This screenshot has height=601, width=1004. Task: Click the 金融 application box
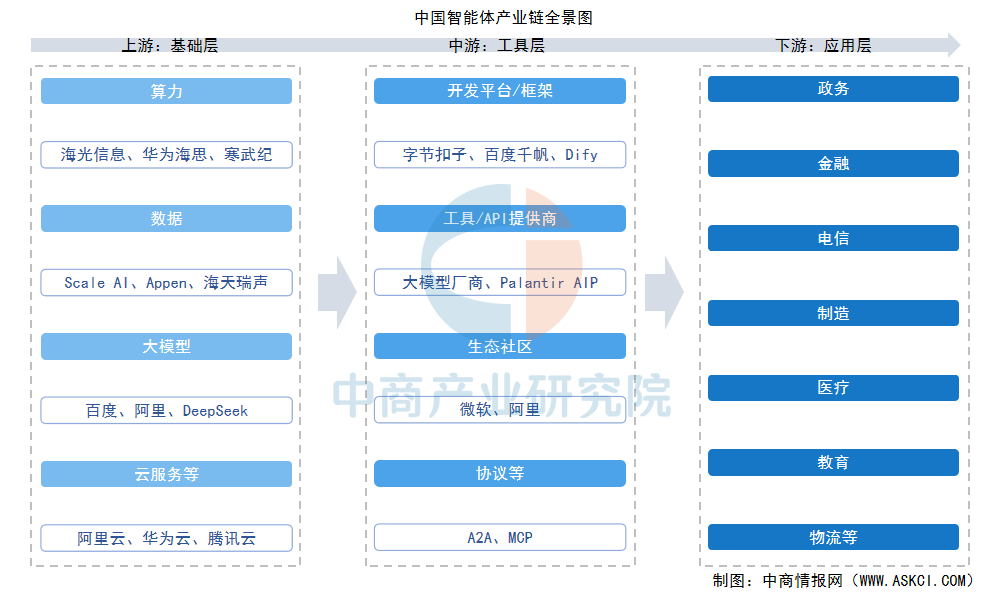pos(833,164)
